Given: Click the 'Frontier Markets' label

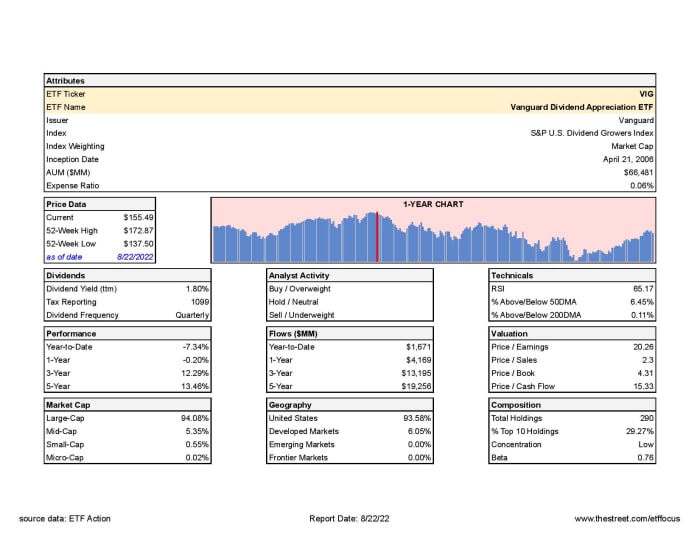Looking at the screenshot, I should point(298,458).
